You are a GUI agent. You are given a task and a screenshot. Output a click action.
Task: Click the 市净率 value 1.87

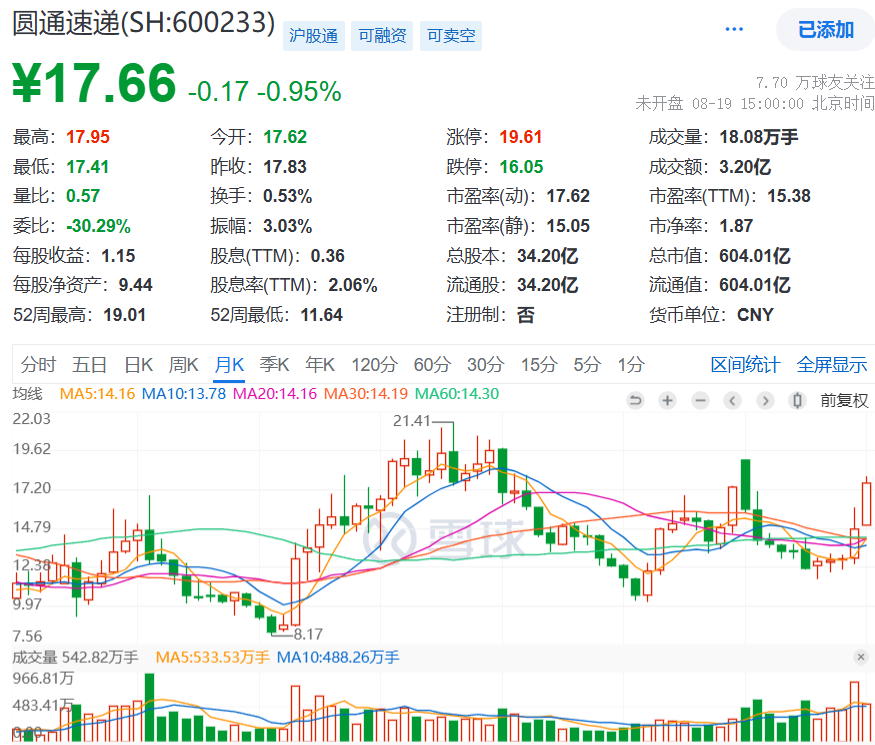736,226
